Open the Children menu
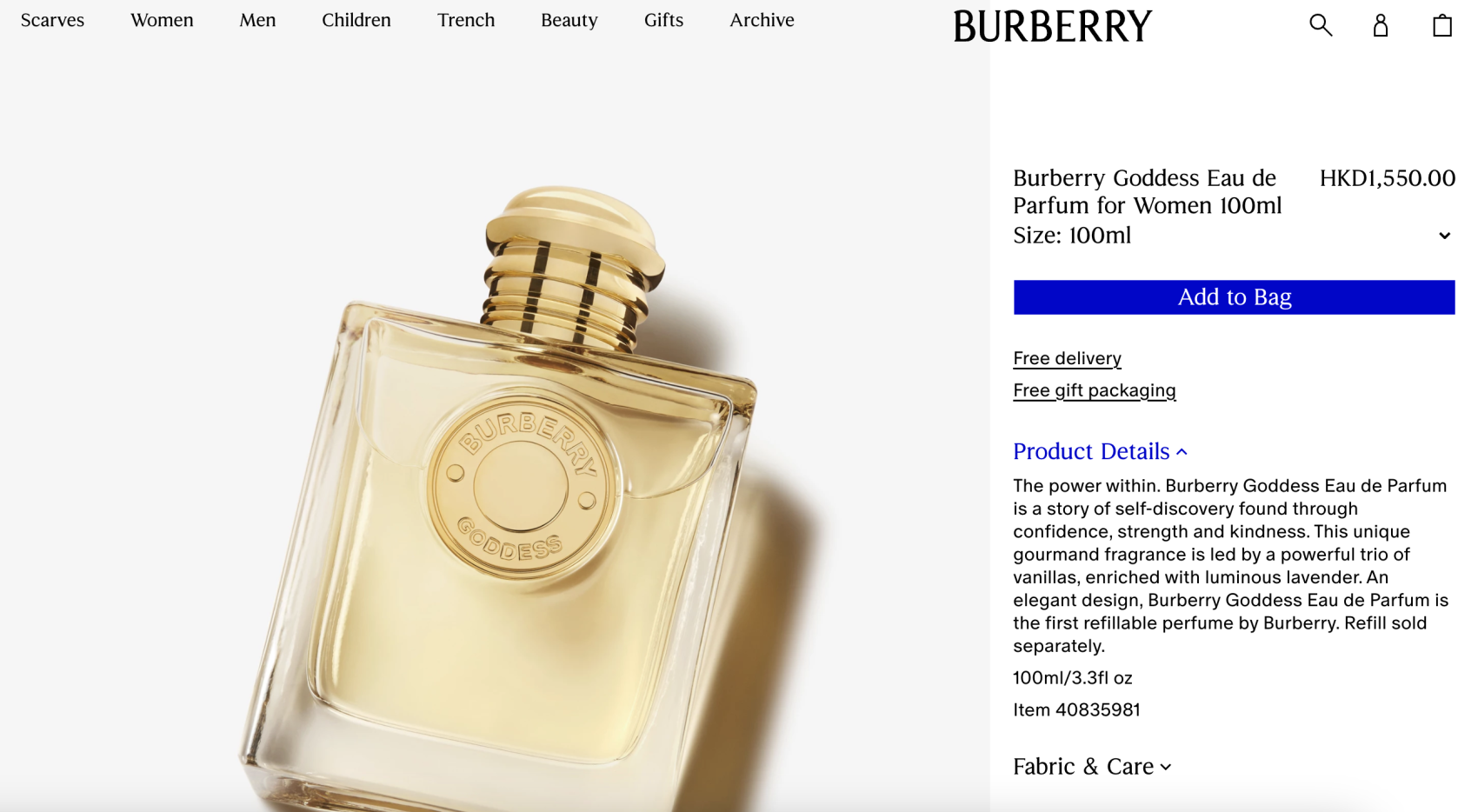The width and height of the screenshot is (1478, 812). [x=356, y=20]
